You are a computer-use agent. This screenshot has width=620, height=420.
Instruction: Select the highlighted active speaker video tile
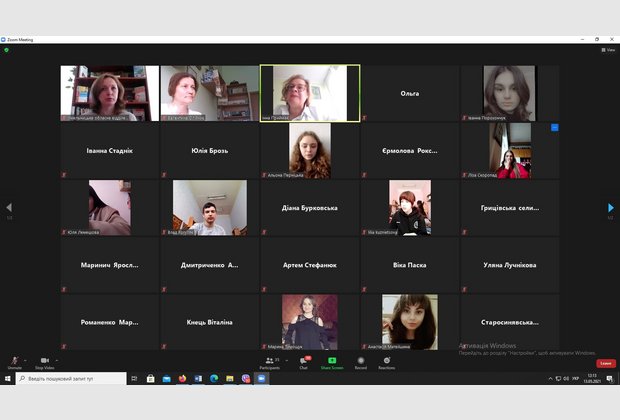pyautogui.click(x=309, y=93)
